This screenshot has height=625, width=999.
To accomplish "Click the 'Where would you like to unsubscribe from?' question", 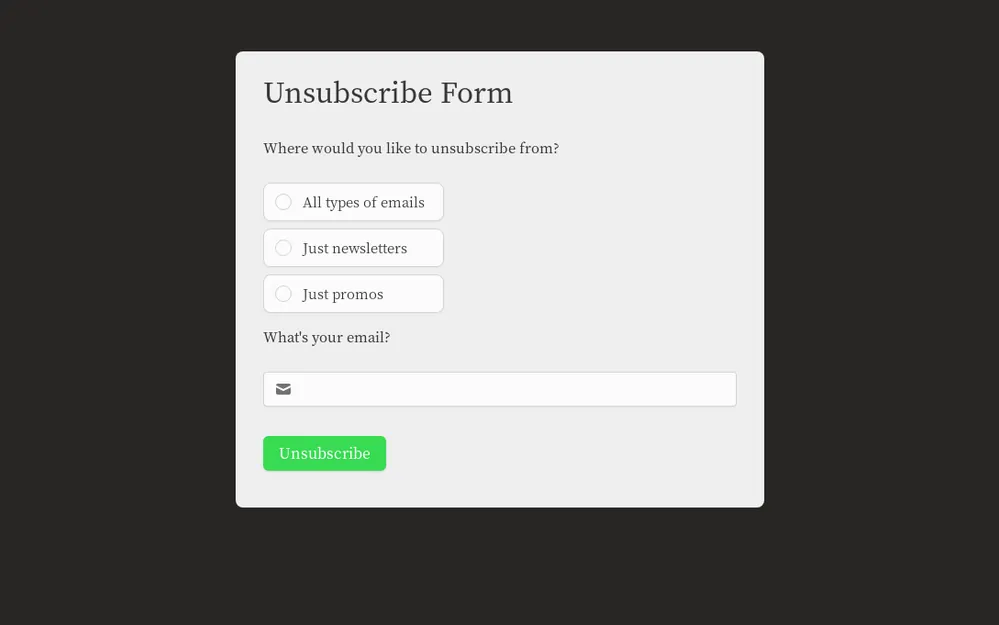I will 410,148.
